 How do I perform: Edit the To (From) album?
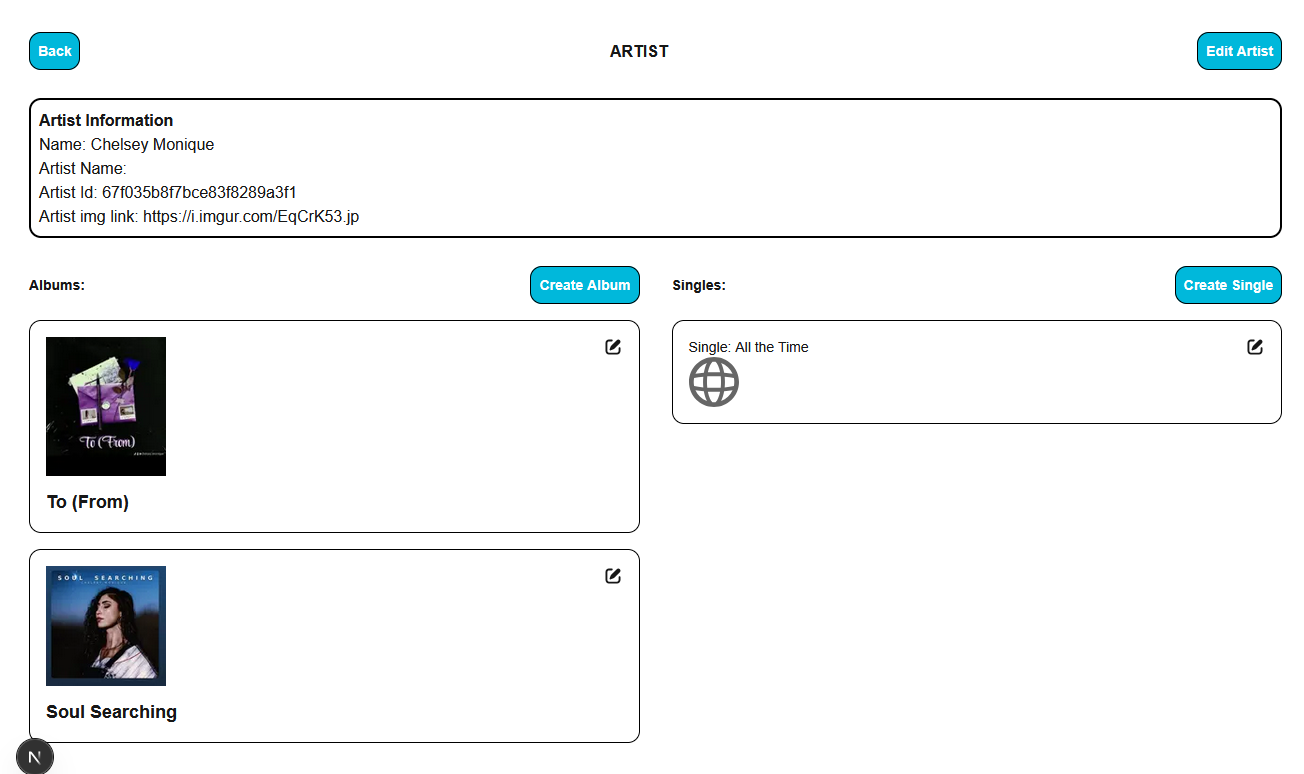pos(613,347)
